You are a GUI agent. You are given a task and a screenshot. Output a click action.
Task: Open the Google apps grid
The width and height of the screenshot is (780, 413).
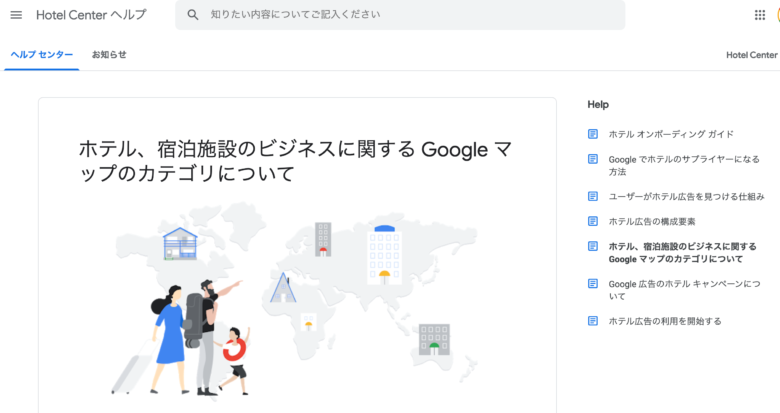tap(760, 15)
